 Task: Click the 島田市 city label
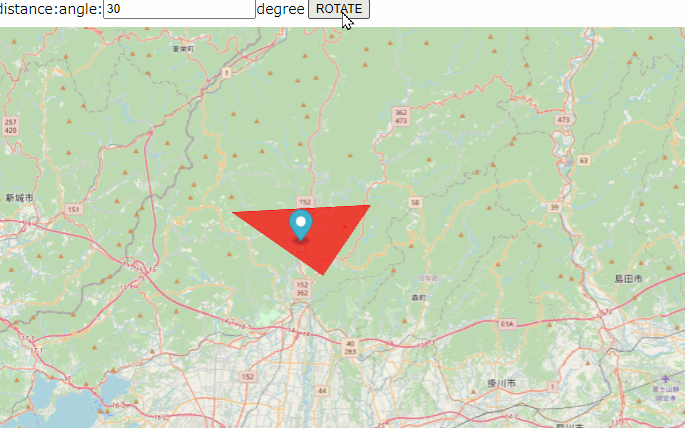tap(628, 279)
